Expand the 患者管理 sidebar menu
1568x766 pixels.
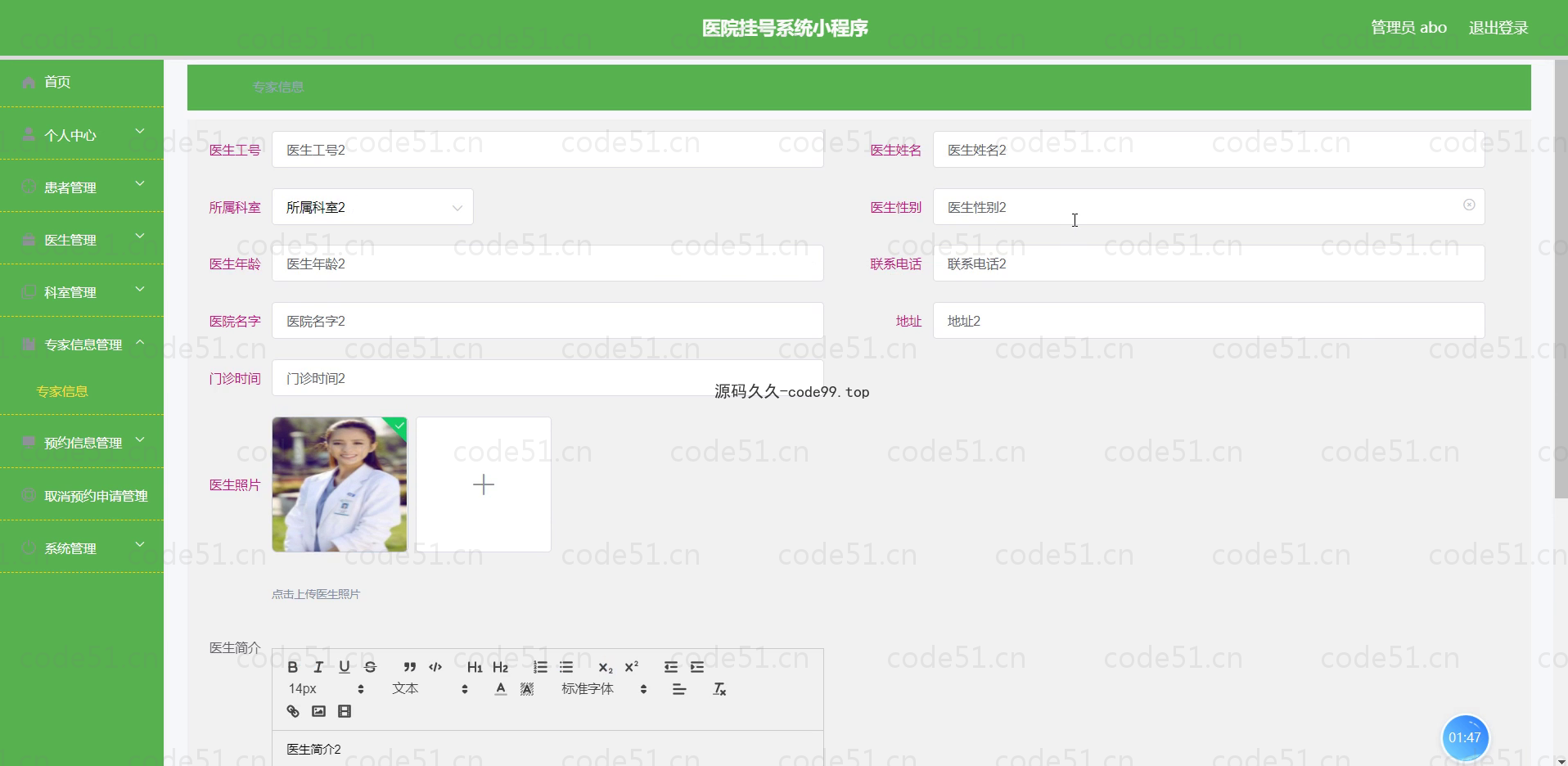click(82, 187)
